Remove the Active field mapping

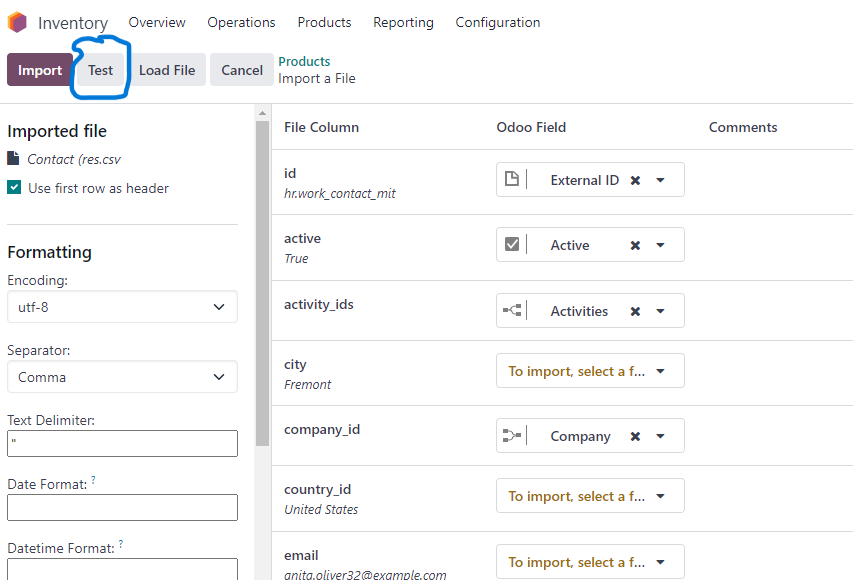(x=635, y=245)
